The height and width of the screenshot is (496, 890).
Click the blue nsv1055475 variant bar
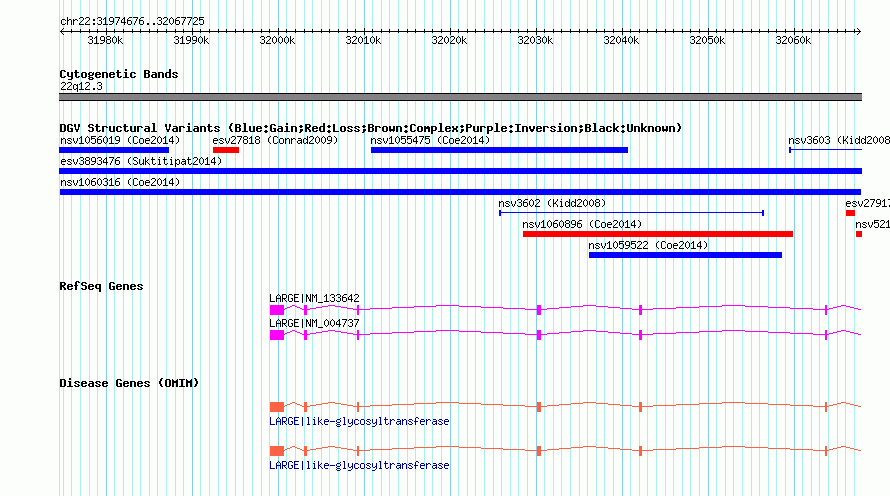(499, 150)
